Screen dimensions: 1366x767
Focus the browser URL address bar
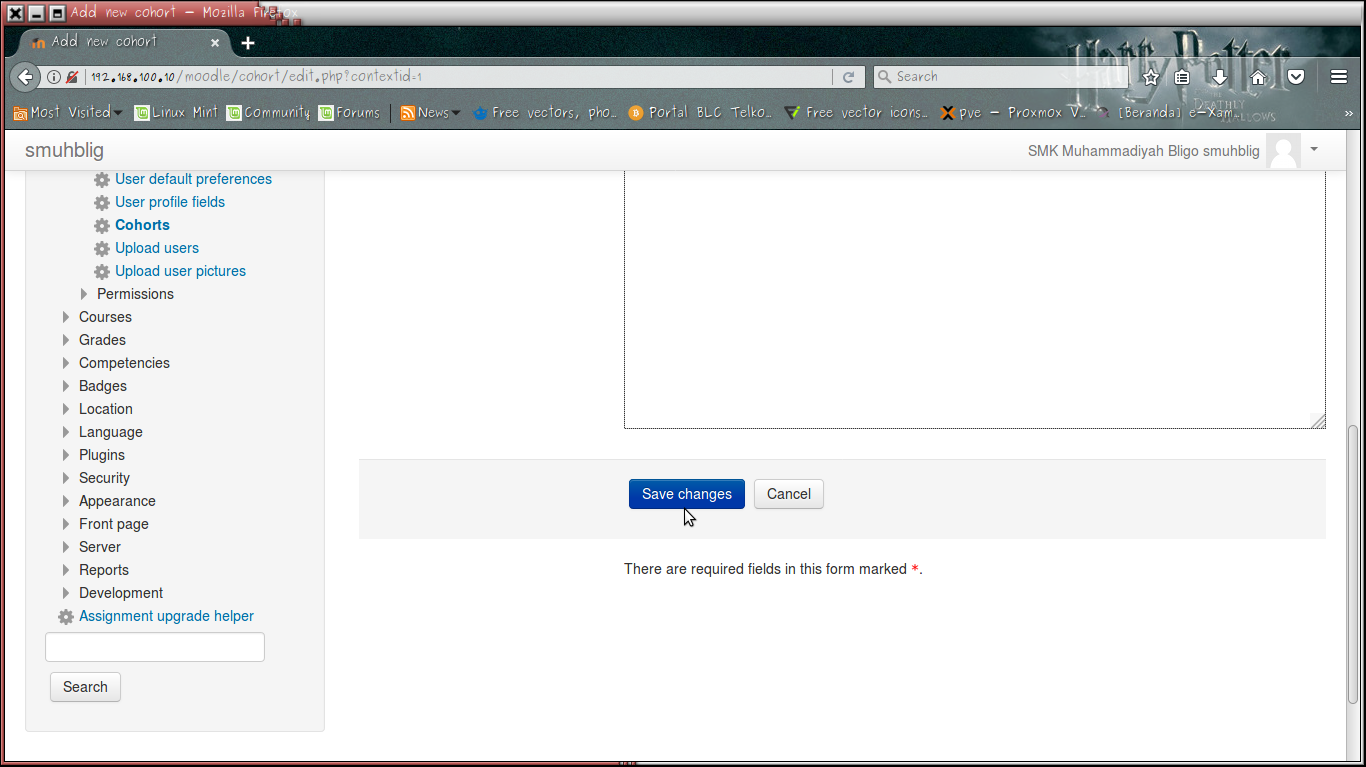[460, 77]
